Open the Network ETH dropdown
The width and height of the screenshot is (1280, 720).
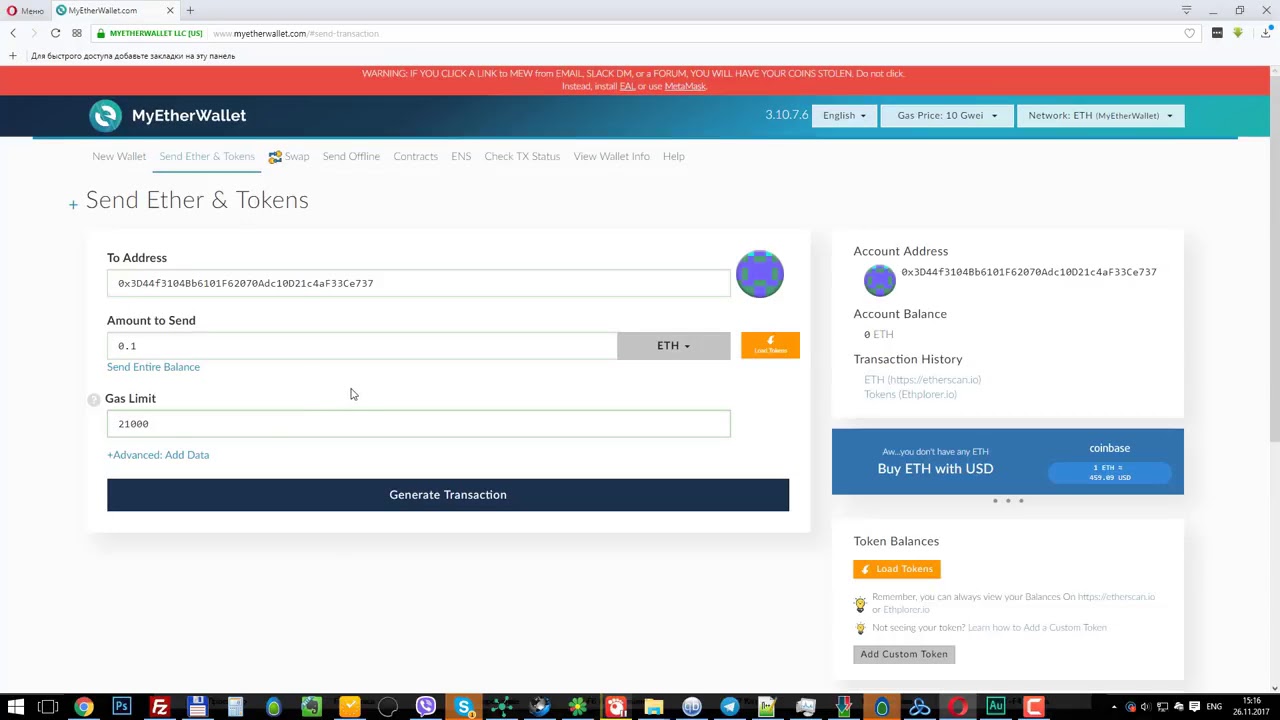(x=1100, y=115)
